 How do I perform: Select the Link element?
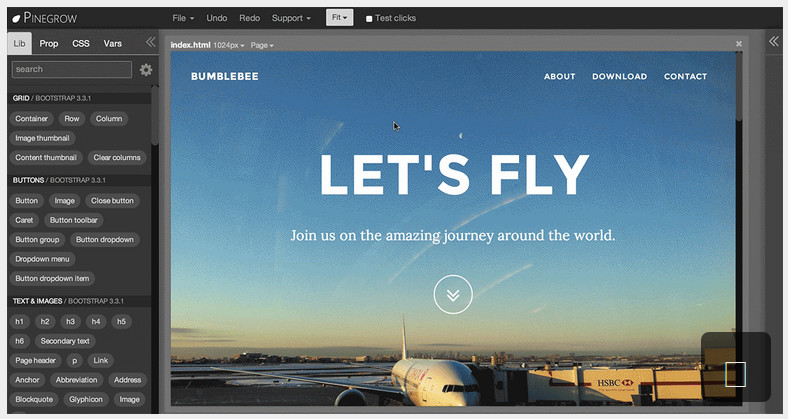tap(101, 361)
